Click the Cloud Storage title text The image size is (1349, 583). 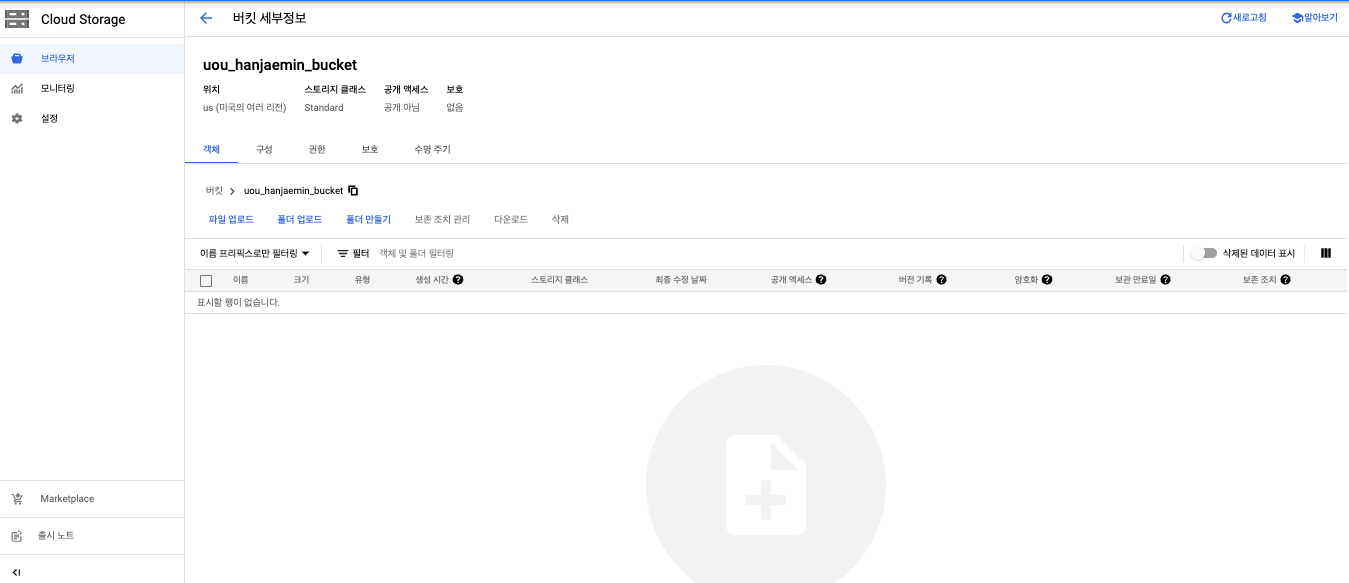[83, 19]
